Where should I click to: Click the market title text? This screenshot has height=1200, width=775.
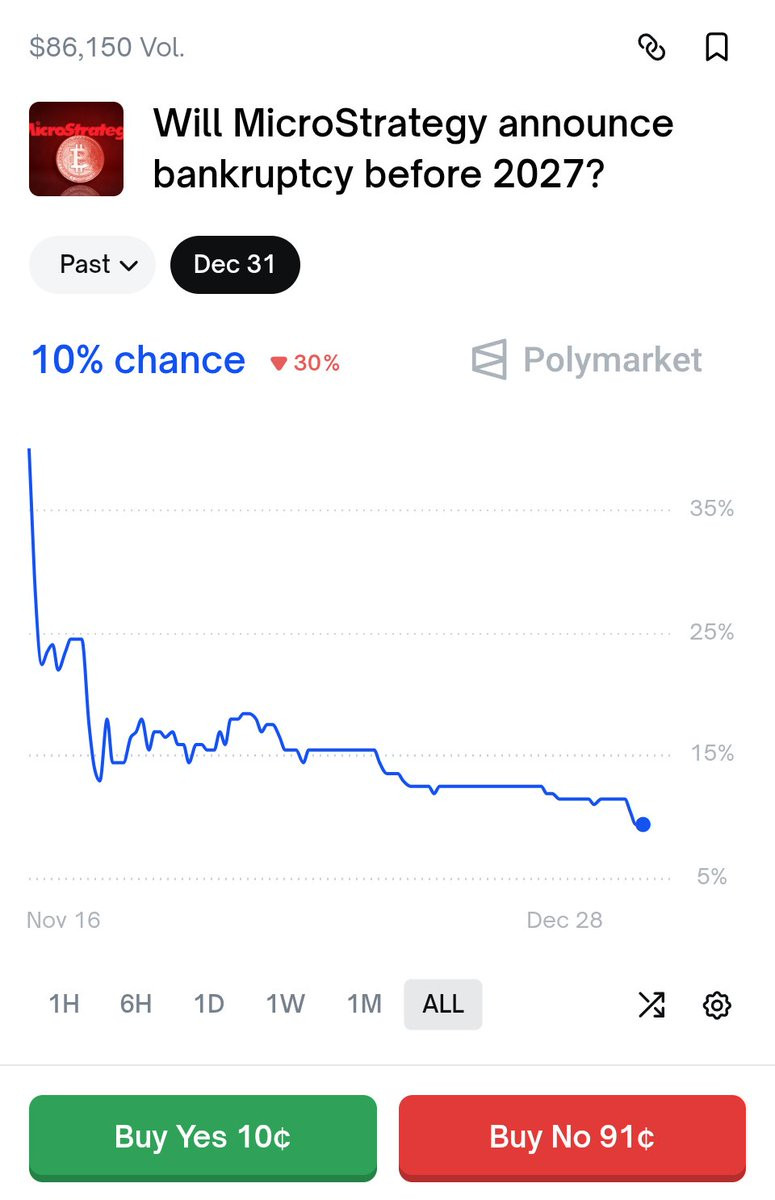pos(413,149)
